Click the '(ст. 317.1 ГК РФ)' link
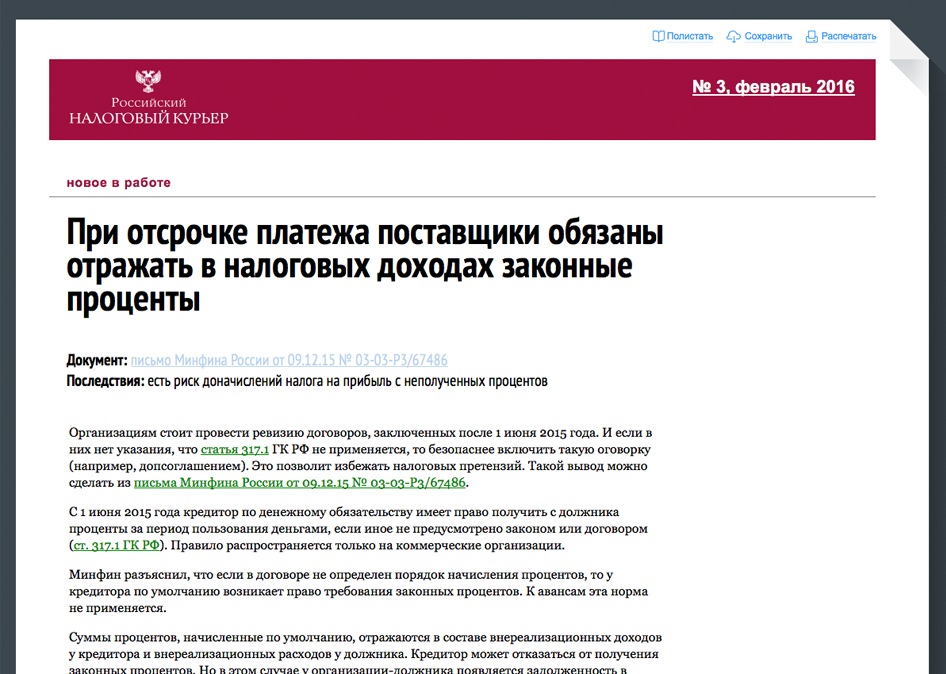946x674 pixels. click(117, 545)
